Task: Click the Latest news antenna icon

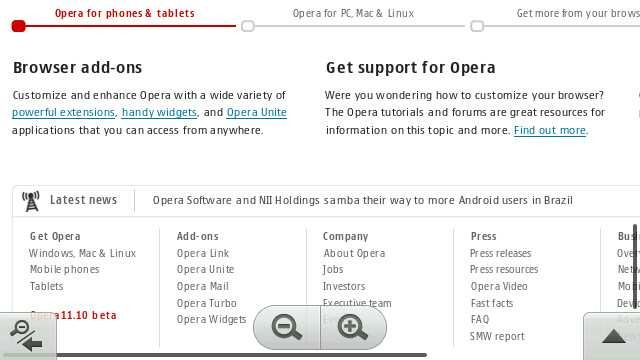Action: tap(31, 201)
